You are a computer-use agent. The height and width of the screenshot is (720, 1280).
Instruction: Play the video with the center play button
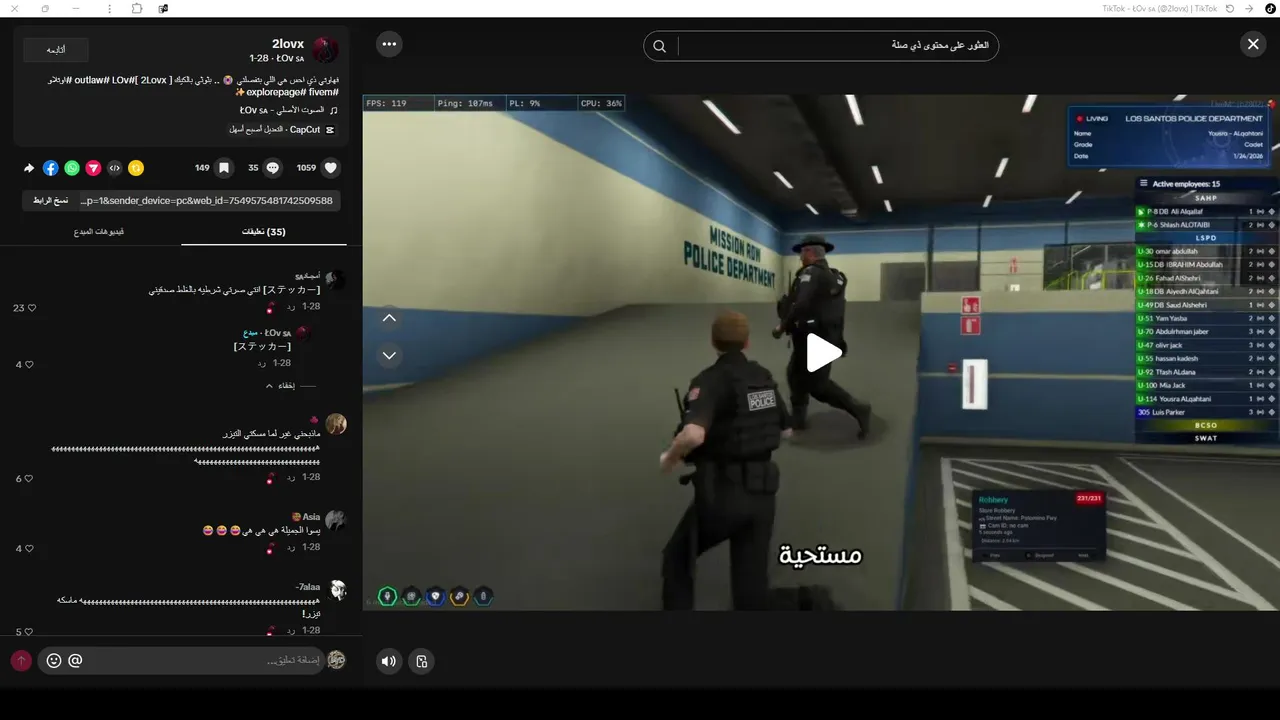(823, 352)
